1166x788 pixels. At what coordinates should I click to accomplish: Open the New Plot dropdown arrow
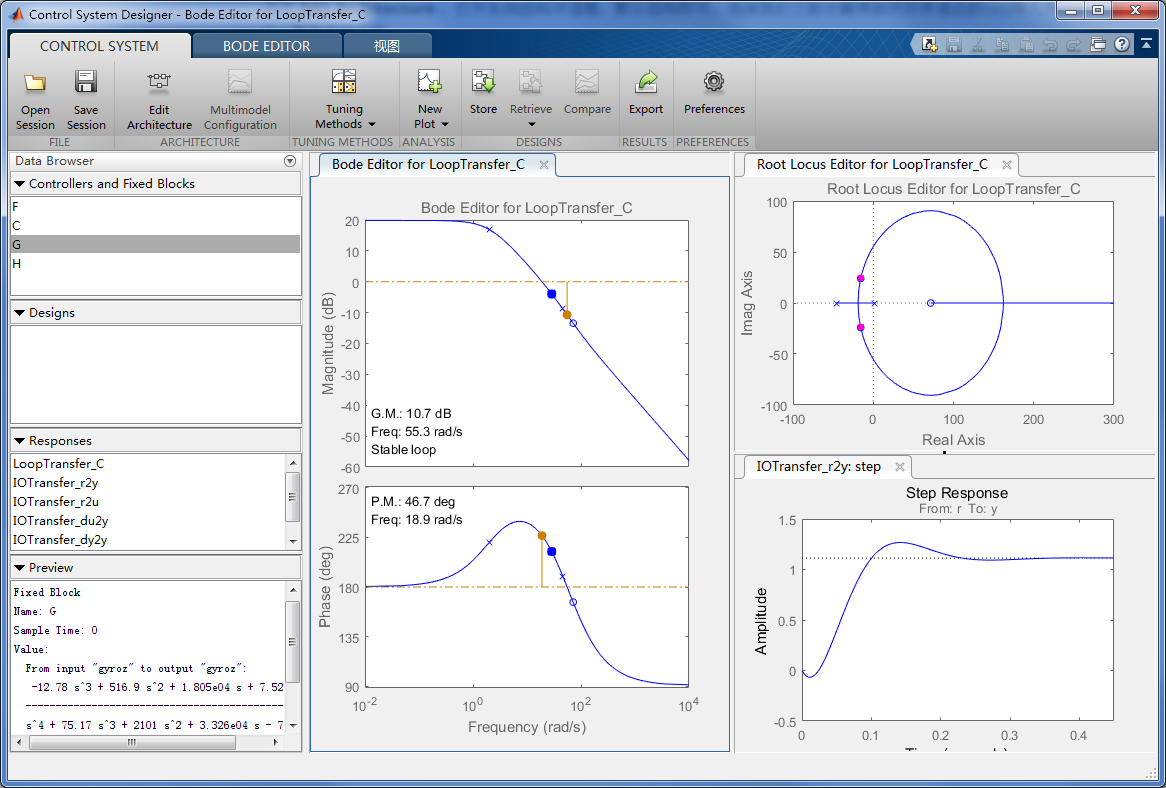point(445,125)
